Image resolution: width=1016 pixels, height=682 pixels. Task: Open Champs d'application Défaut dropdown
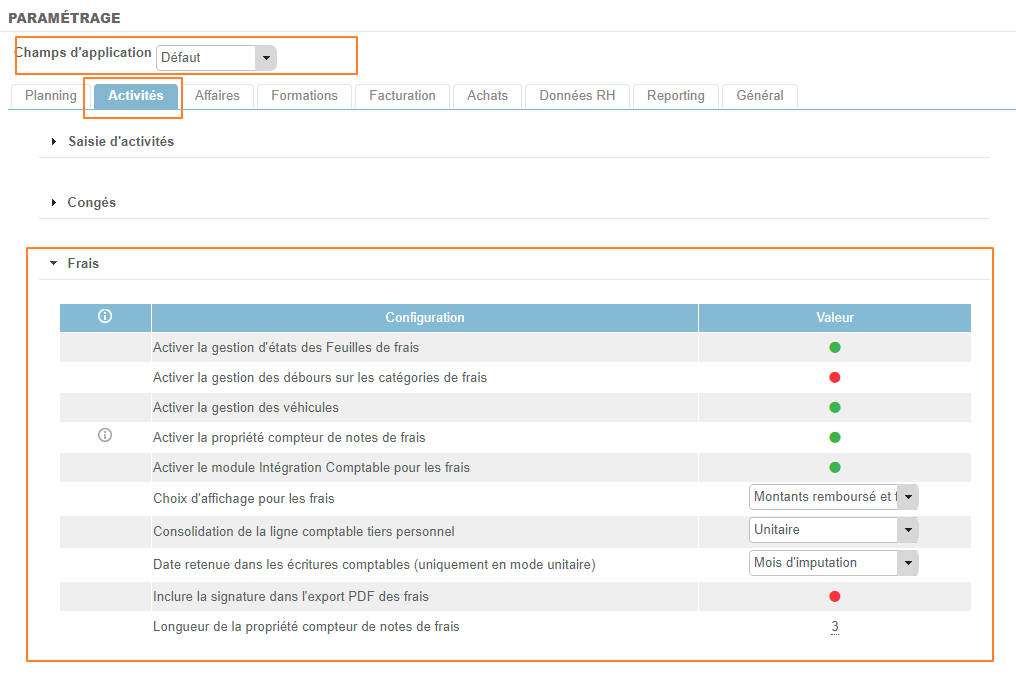tap(216, 58)
